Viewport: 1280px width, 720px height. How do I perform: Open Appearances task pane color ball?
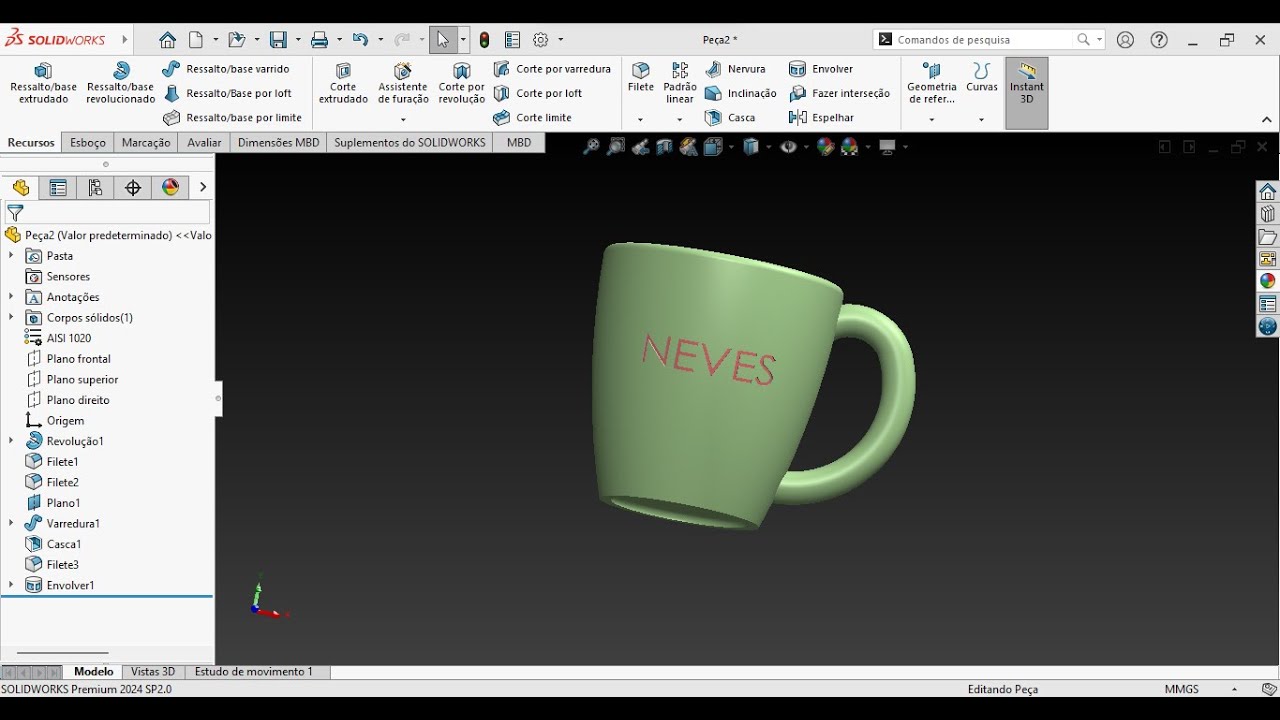point(1268,281)
